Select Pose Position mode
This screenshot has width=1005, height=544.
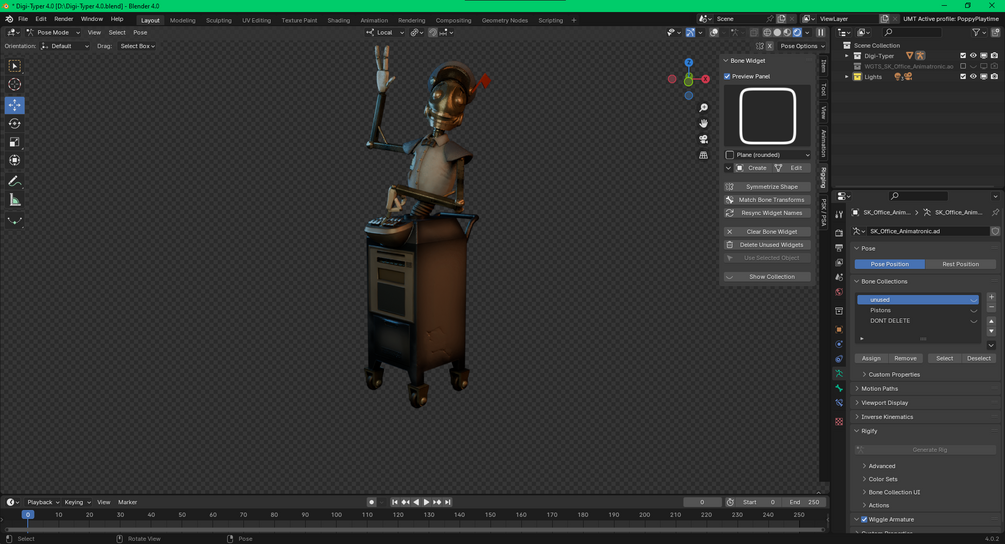(x=890, y=264)
